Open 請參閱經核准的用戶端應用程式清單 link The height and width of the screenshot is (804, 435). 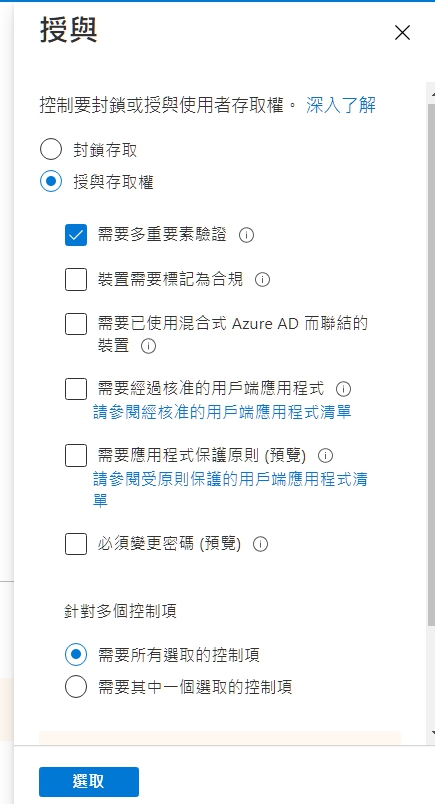pyautogui.click(x=222, y=412)
